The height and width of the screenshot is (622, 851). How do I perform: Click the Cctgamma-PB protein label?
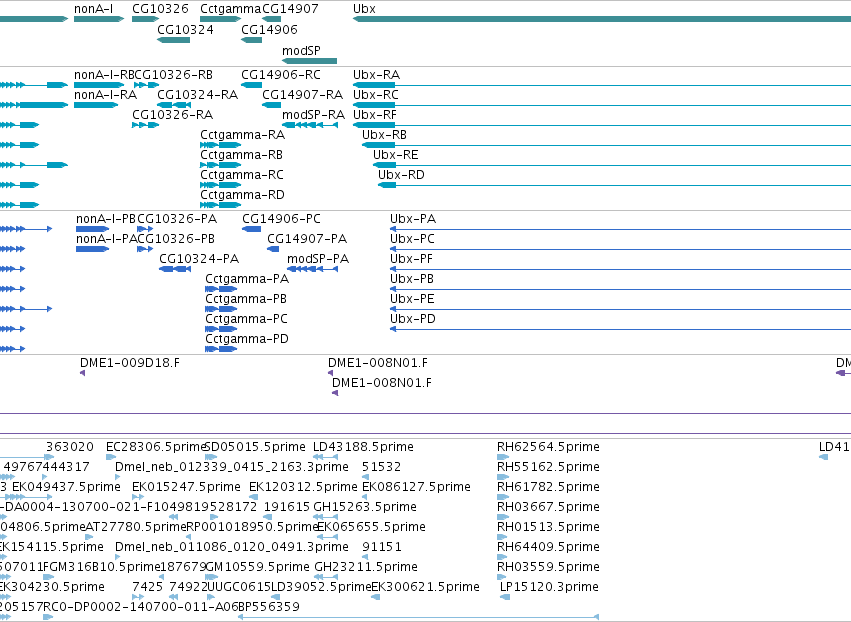click(x=246, y=299)
